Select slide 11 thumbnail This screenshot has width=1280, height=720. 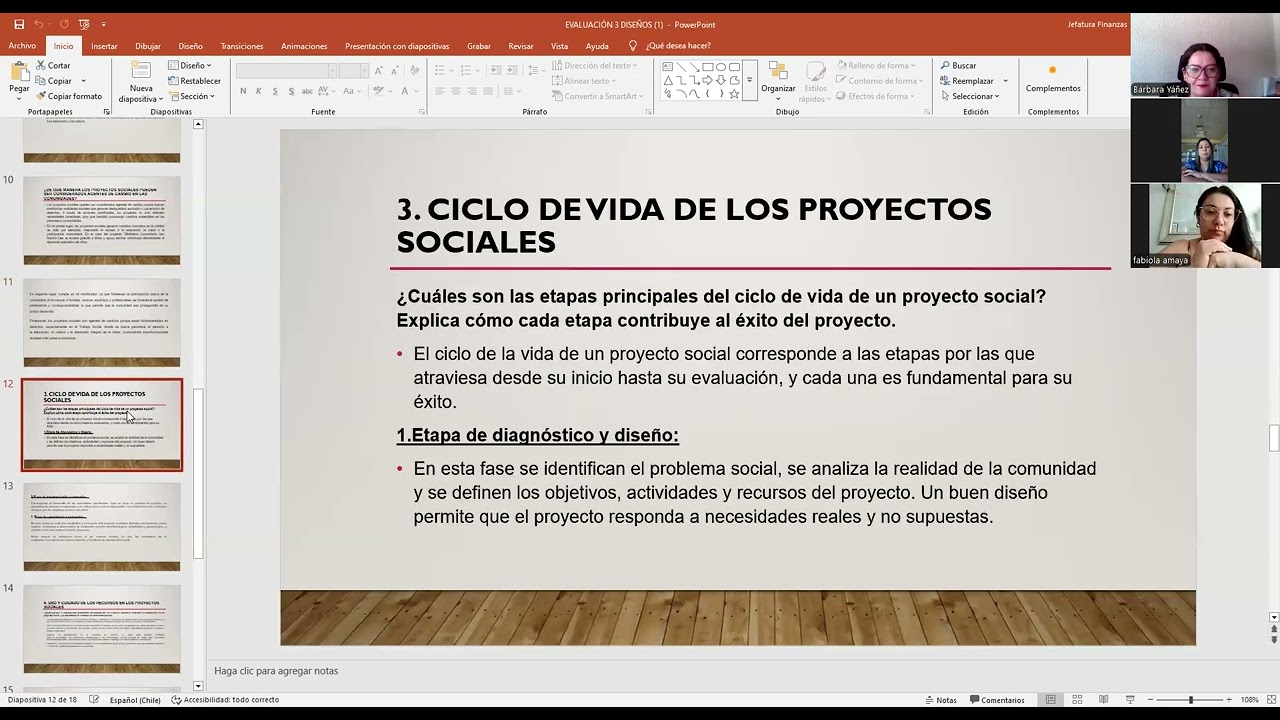pyautogui.click(x=102, y=322)
